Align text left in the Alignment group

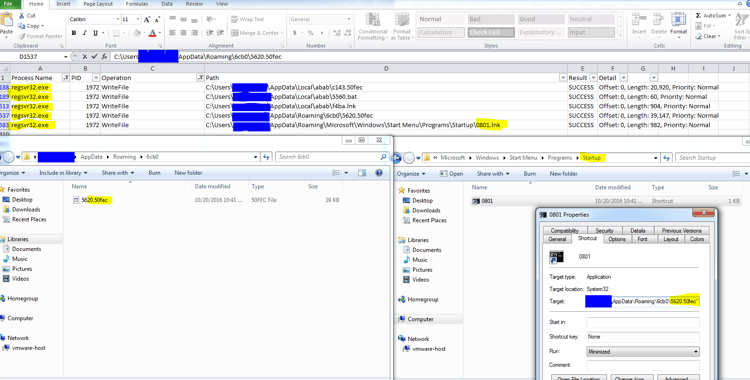click(x=173, y=33)
